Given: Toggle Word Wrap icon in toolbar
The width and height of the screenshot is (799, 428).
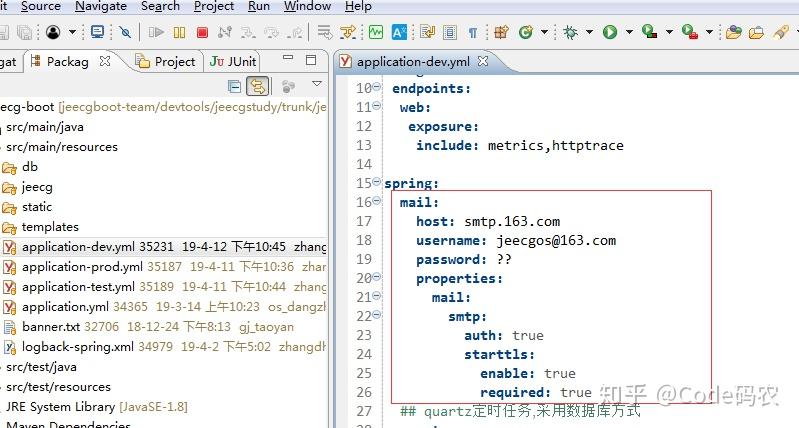Looking at the screenshot, I should point(427,33).
